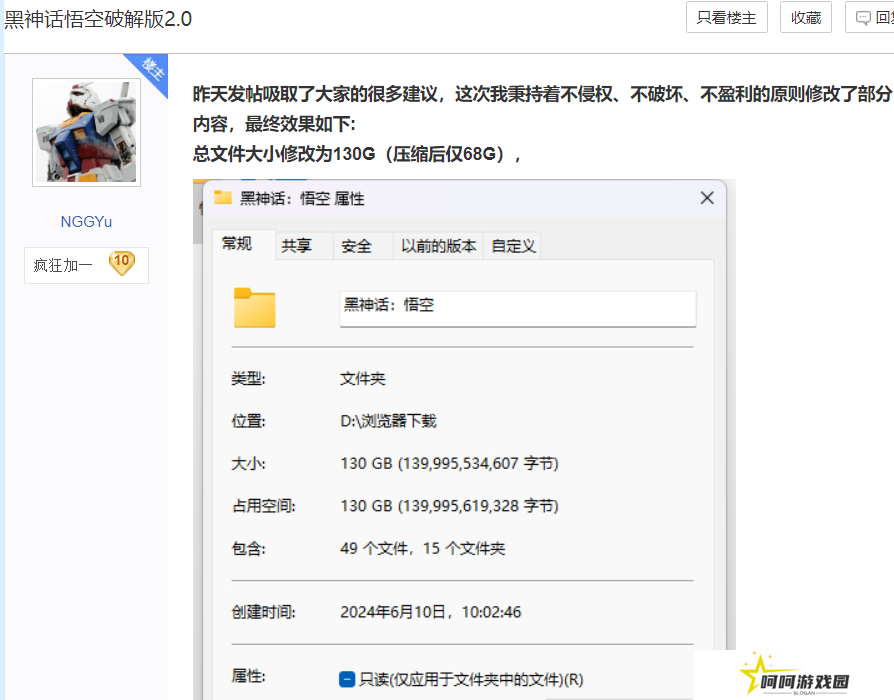Click the level 10 badge icon
894x700 pixels.
point(121,263)
